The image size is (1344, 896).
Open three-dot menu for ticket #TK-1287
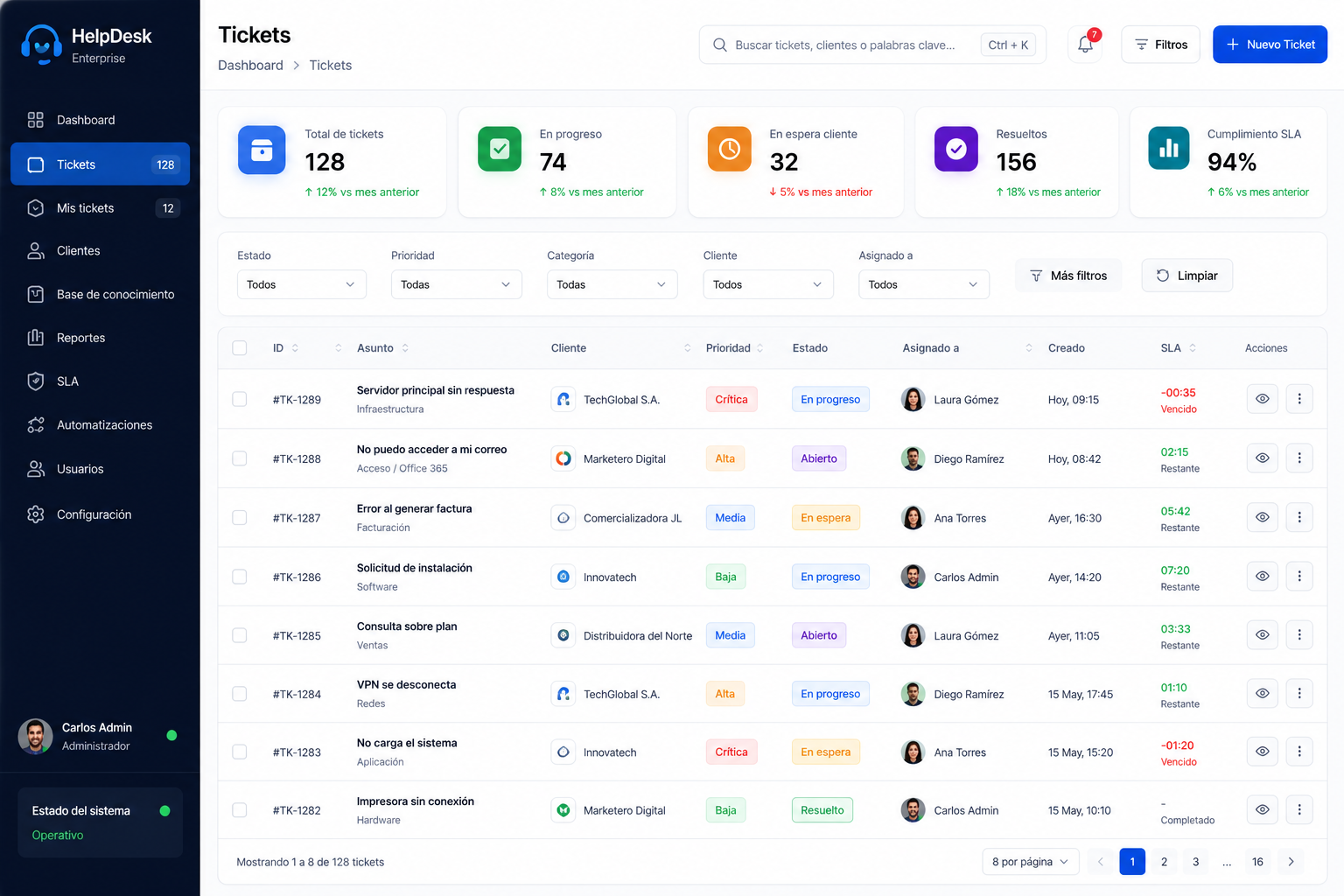click(x=1299, y=517)
